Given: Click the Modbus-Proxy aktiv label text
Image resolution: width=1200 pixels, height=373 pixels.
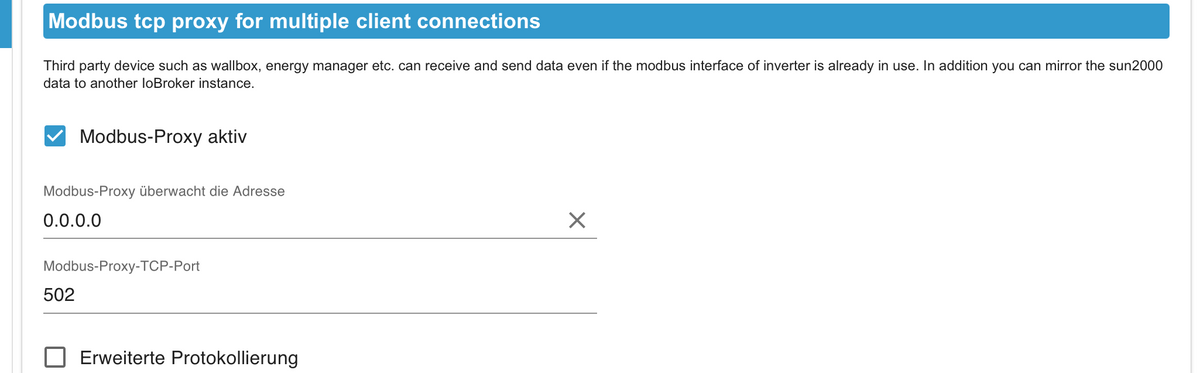Looking at the screenshot, I should point(163,137).
